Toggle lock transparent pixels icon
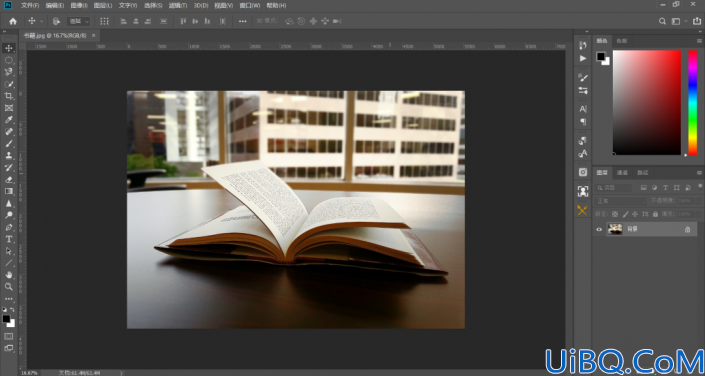This screenshot has height=376, width=705. (615, 214)
